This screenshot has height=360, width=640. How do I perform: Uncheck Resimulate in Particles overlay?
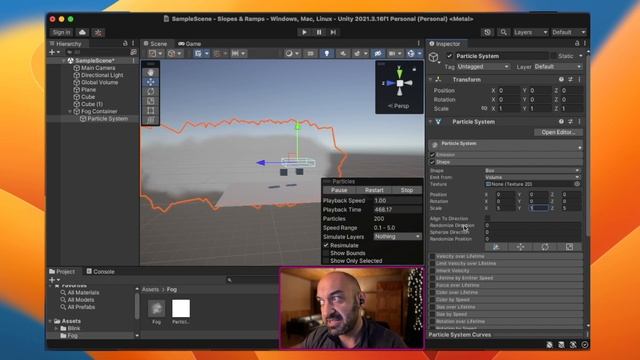coord(326,245)
